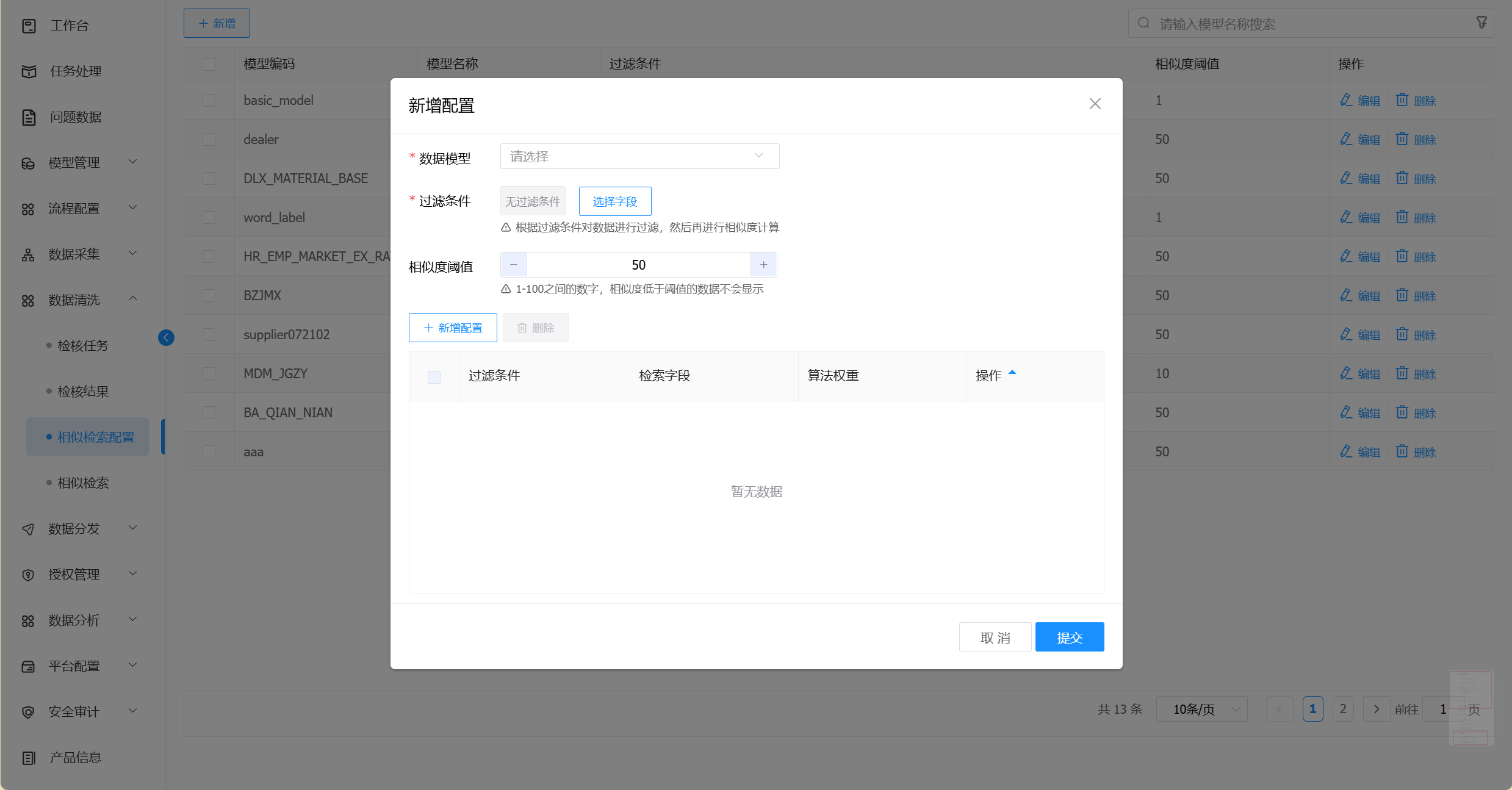Click the 选择字段 button
This screenshot has height=790, width=1512.
click(x=614, y=201)
